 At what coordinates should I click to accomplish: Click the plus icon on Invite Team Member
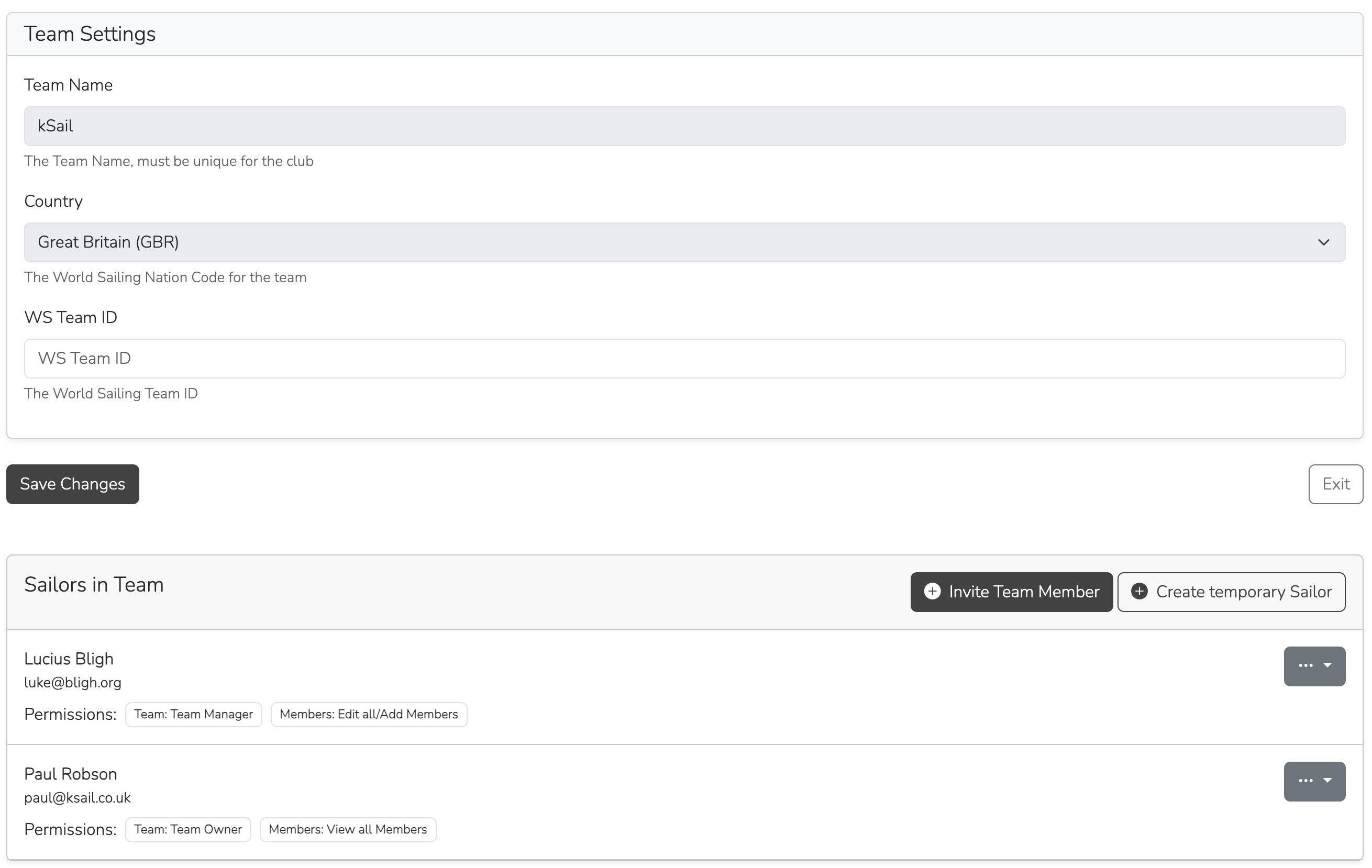932,592
